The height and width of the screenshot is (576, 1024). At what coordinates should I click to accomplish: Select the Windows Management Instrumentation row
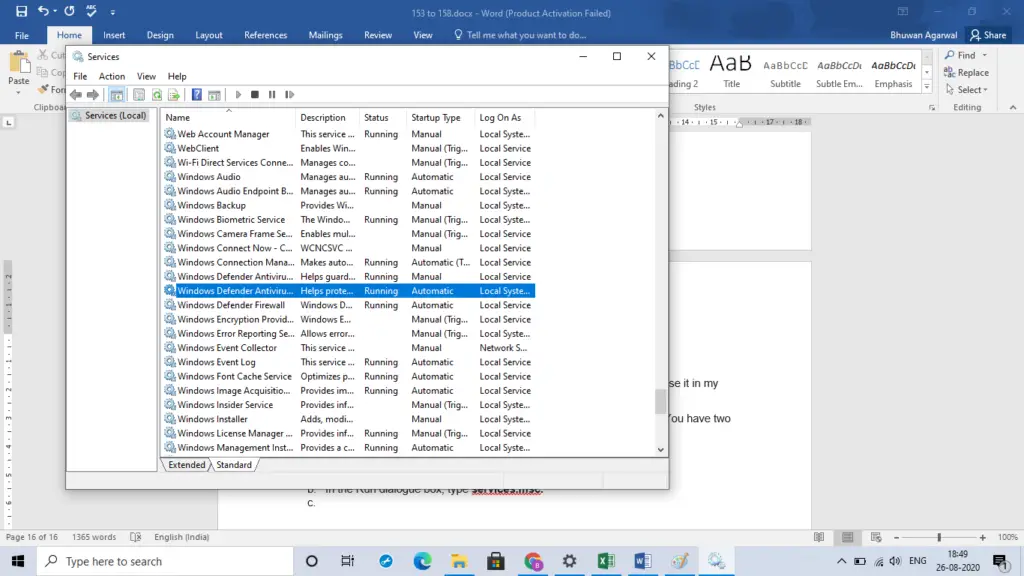tap(349, 448)
